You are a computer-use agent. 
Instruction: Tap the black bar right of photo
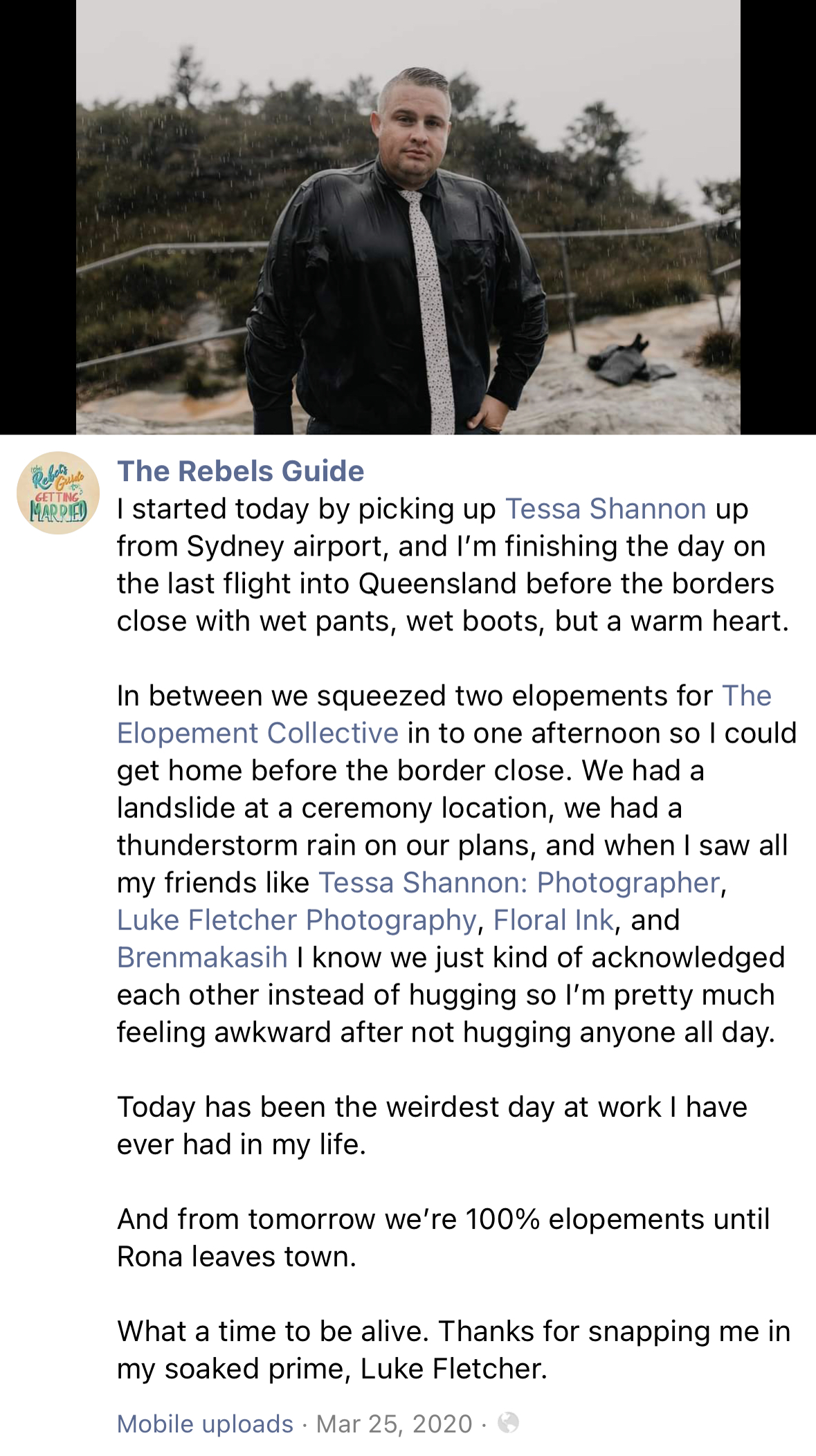pyautogui.click(x=778, y=217)
